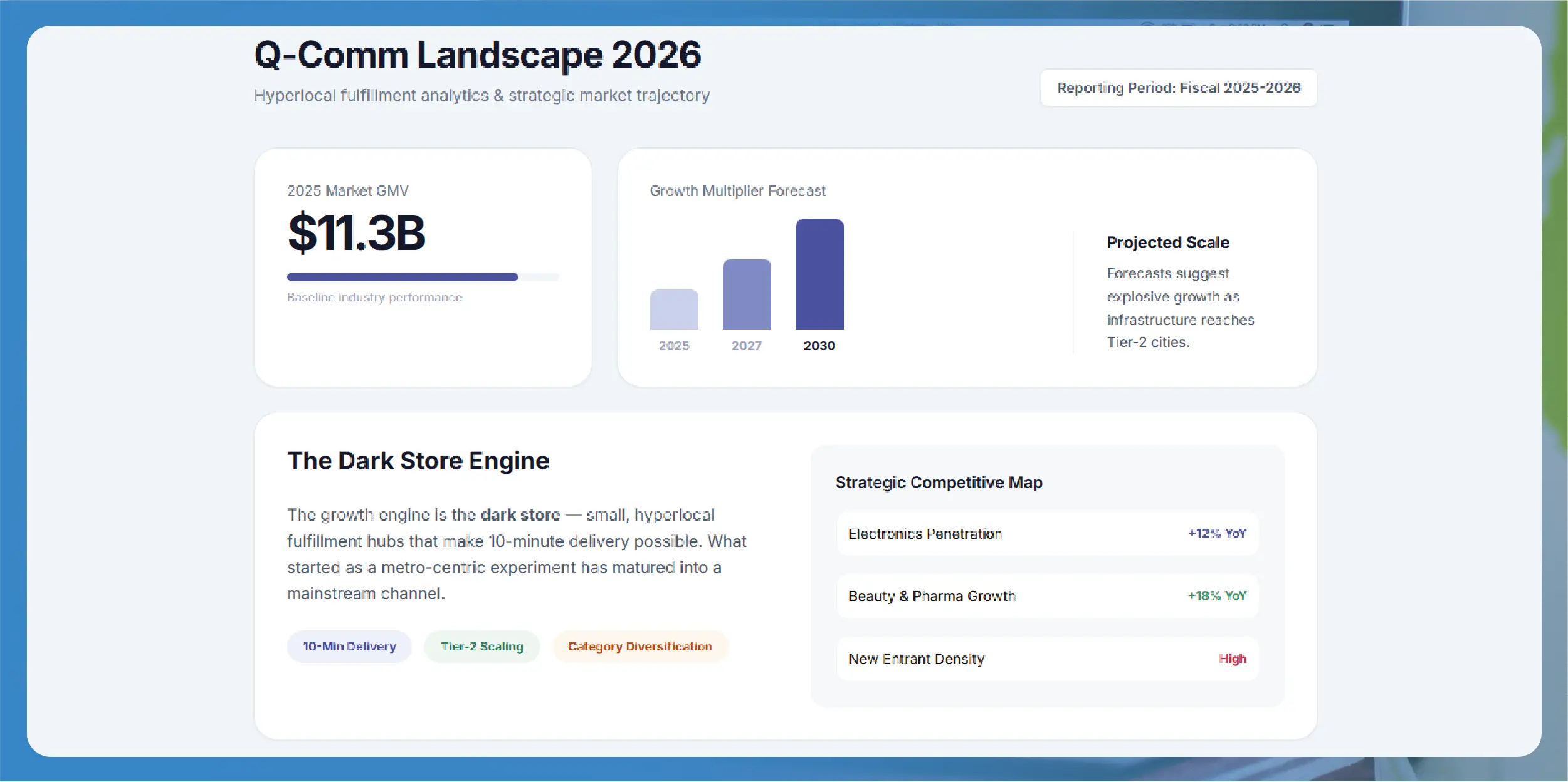Click the Baseline industry performance progress bar

click(x=423, y=277)
